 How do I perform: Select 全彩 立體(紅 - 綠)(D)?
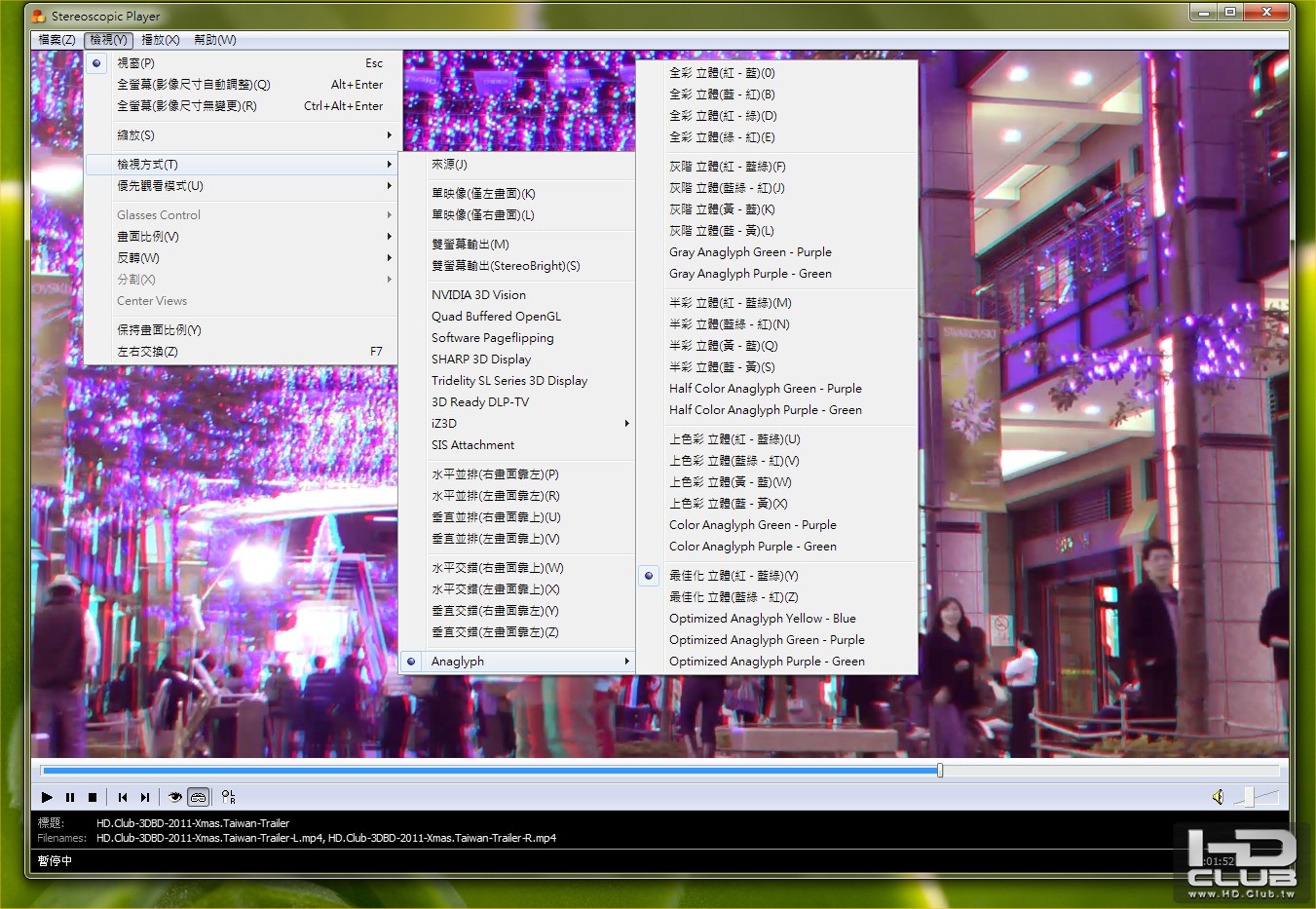(777, 116)
